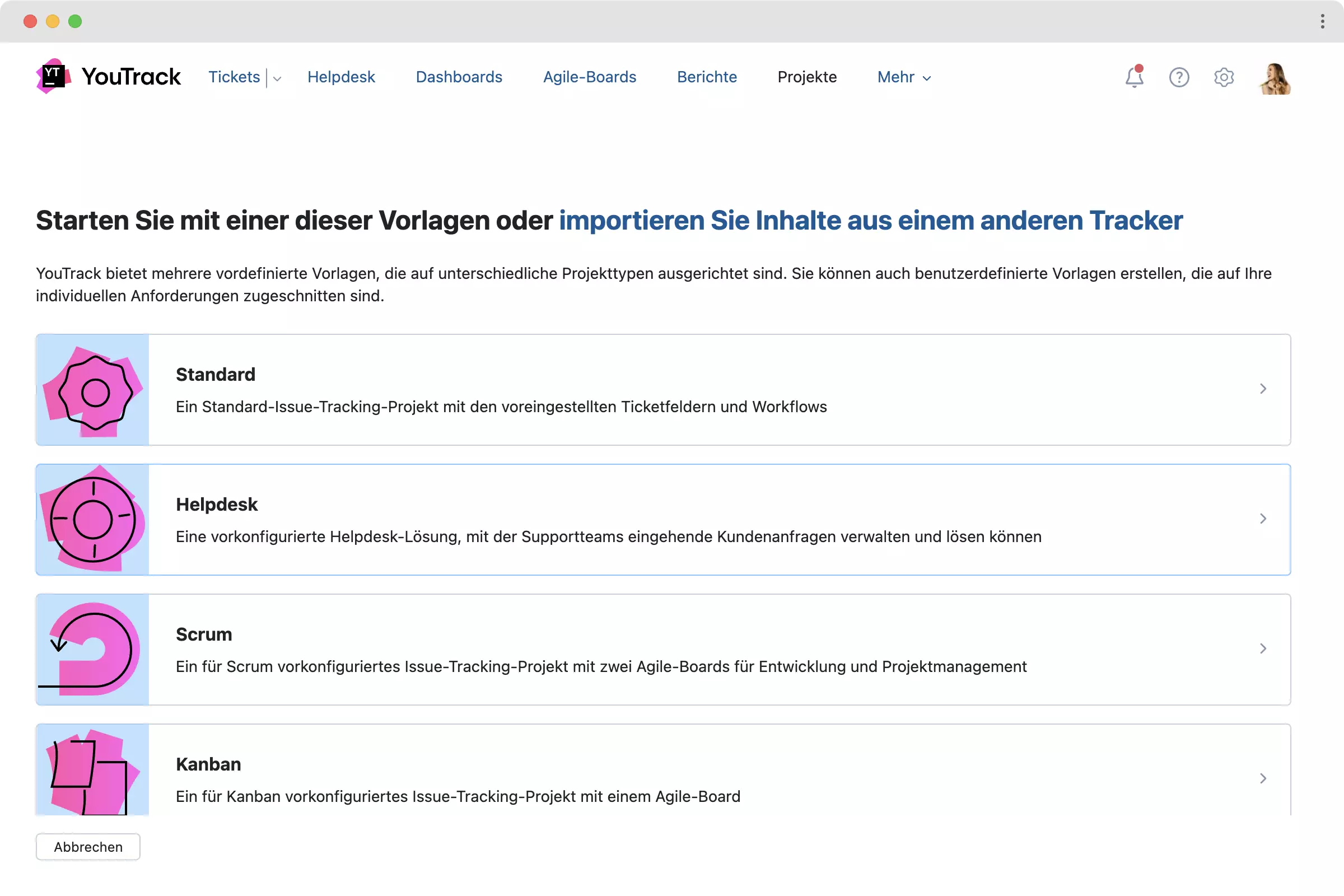Viewport: 1344px width, 896px height.
Task: Click the Helpdesk template lifebuoy illustration
Action: pyautogui.click(x=92, y=520)
